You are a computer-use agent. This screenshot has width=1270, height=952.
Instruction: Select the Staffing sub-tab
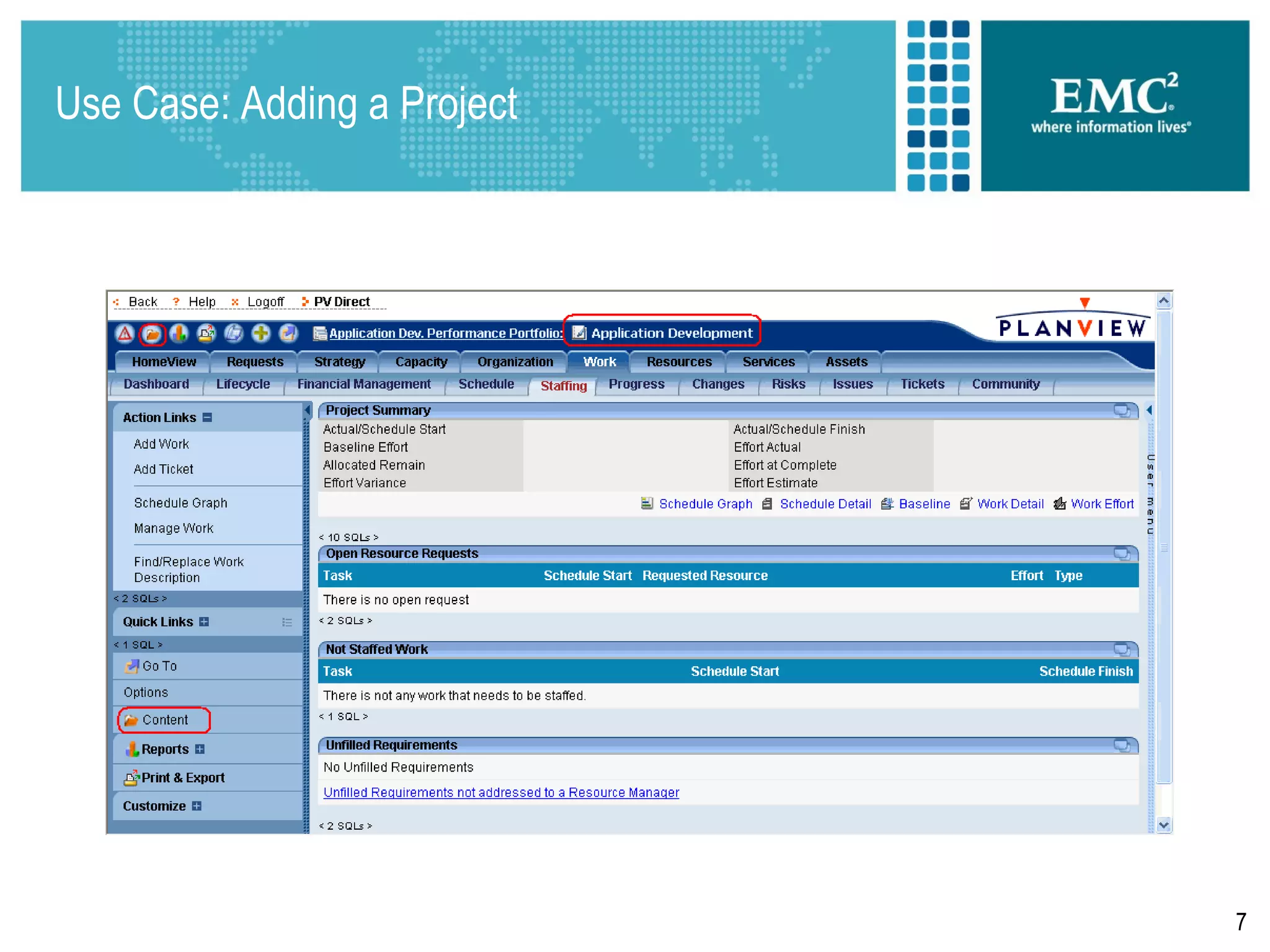[x=563, y=386]
